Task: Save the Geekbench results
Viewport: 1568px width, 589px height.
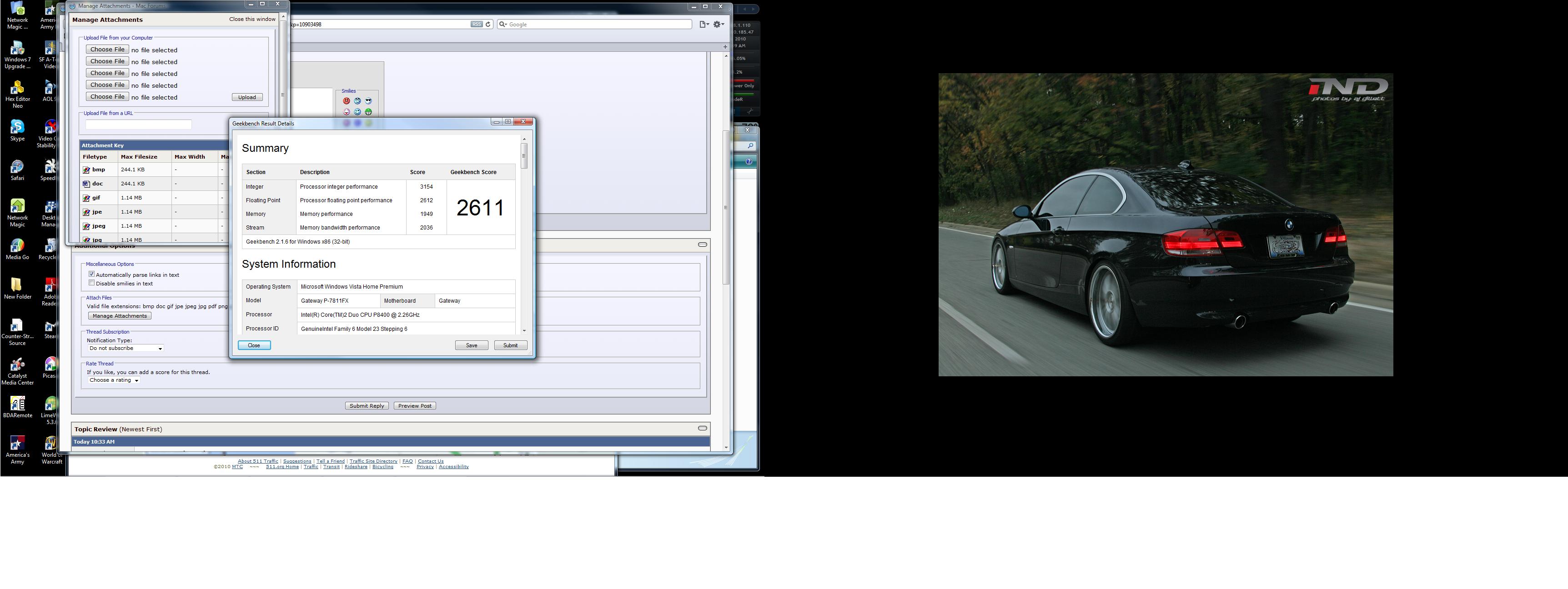Action: pyautogui.click(x=471, y=345)
